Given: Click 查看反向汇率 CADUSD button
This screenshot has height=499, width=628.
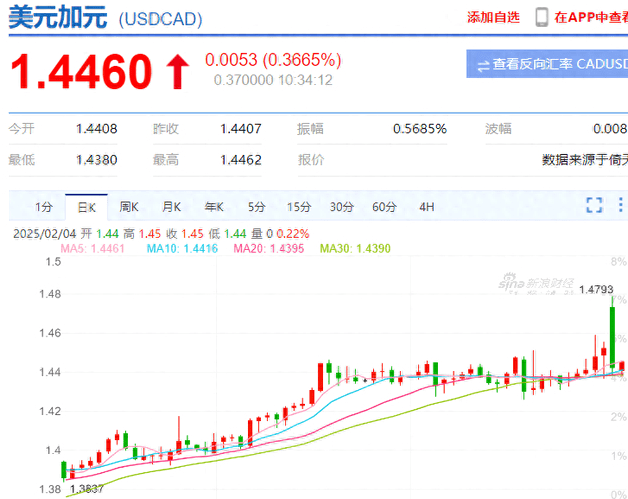Looking at the screenshot, I should point(547,64).
